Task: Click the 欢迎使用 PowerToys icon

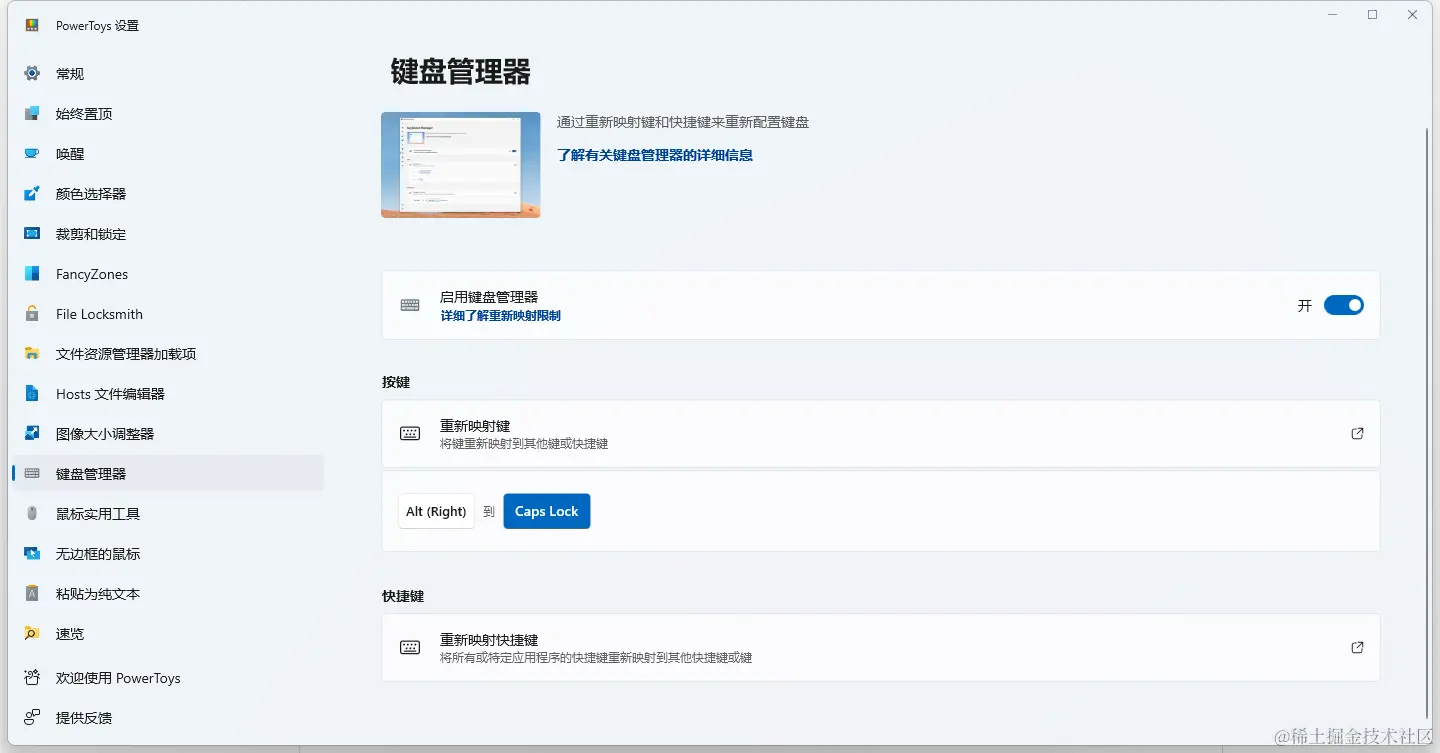Action: 32,678
